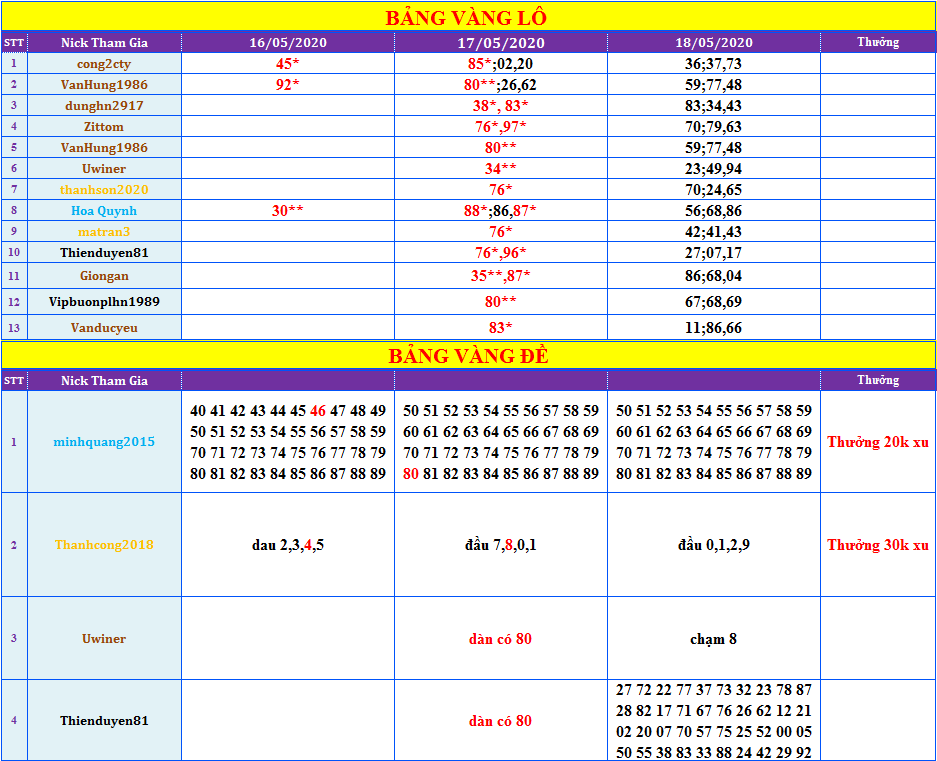Open nick dunghn2917
The width and height of the screenshot is (937, 761).
tap(104, 105)
